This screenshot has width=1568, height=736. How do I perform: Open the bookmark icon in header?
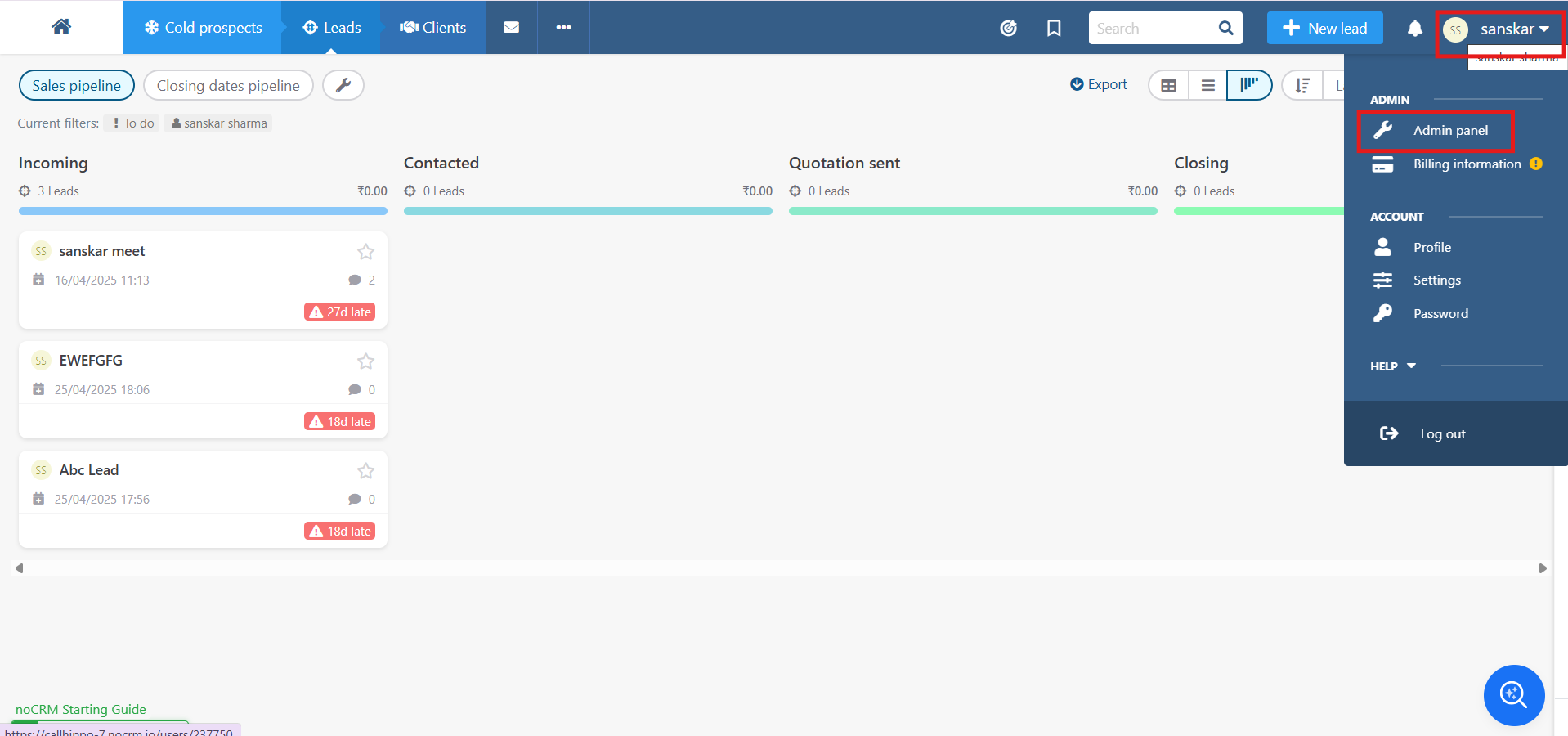[x=1054, y=29]
